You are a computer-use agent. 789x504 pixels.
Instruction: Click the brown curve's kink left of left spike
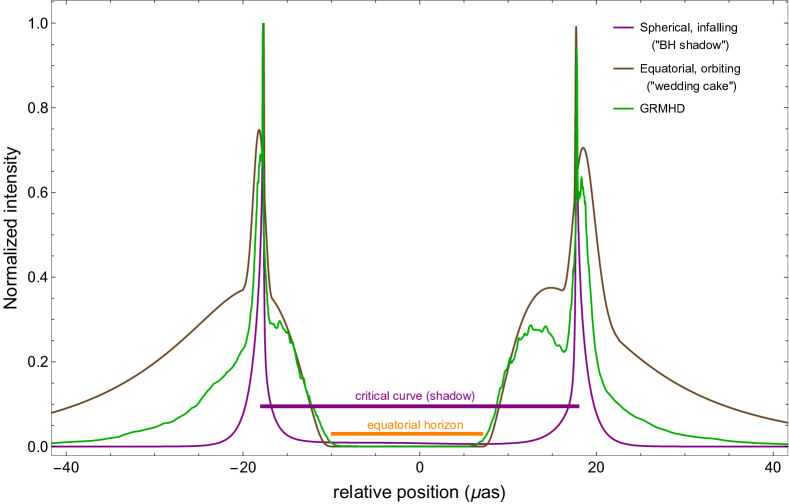[x=245, y=289]
